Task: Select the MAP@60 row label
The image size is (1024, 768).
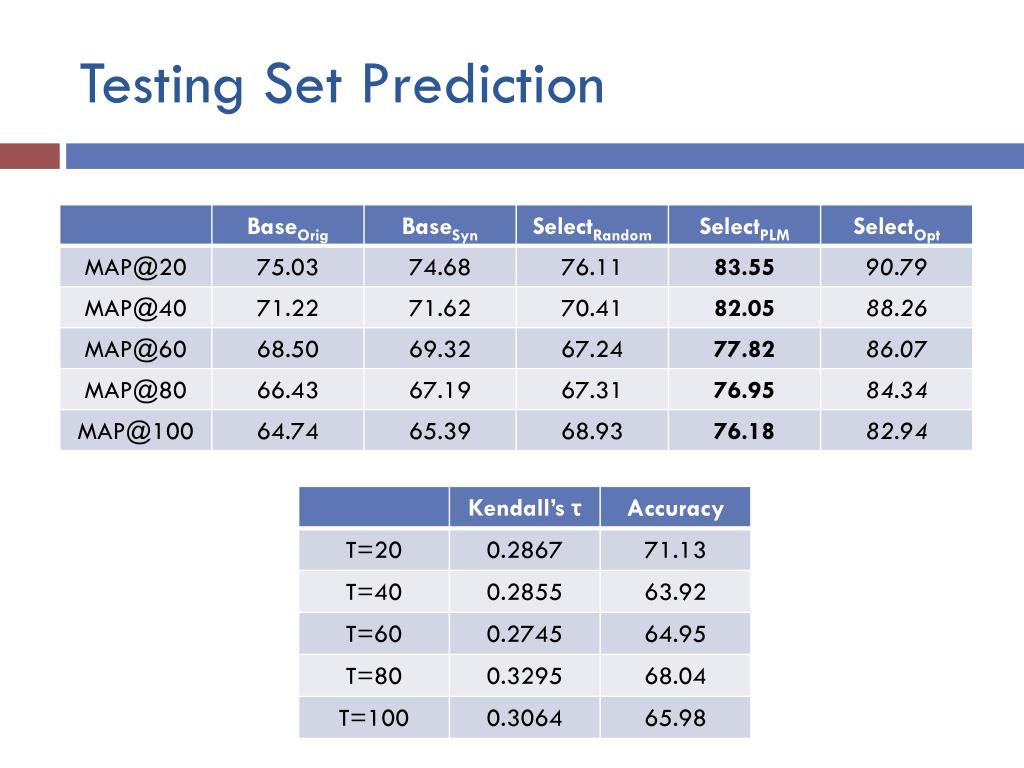Action: (x=136, y=349)
